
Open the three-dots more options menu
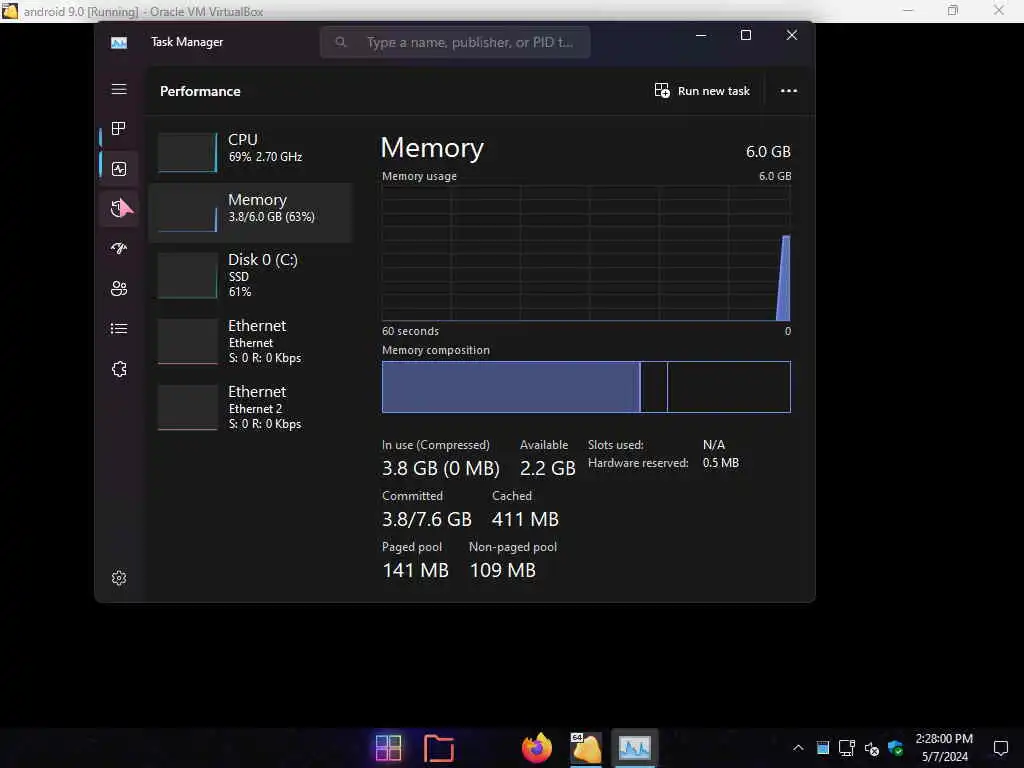[x=789, y=91]
